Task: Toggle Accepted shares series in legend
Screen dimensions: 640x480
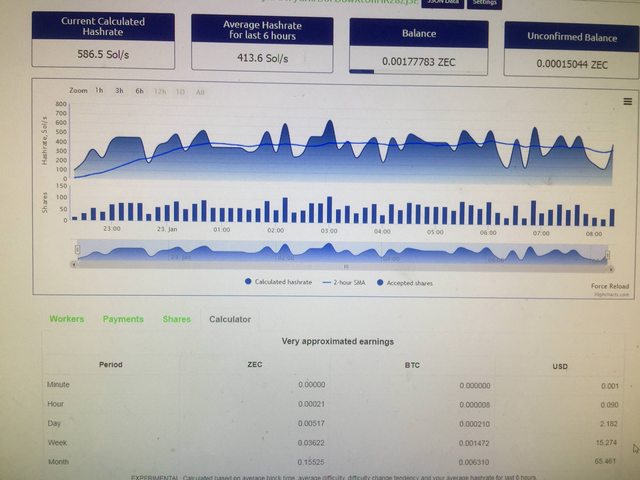Action: click(404, 283)
